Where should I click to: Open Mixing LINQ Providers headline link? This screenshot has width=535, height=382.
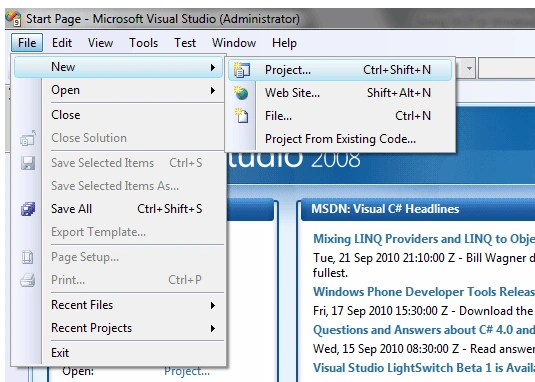click(424, 239)
